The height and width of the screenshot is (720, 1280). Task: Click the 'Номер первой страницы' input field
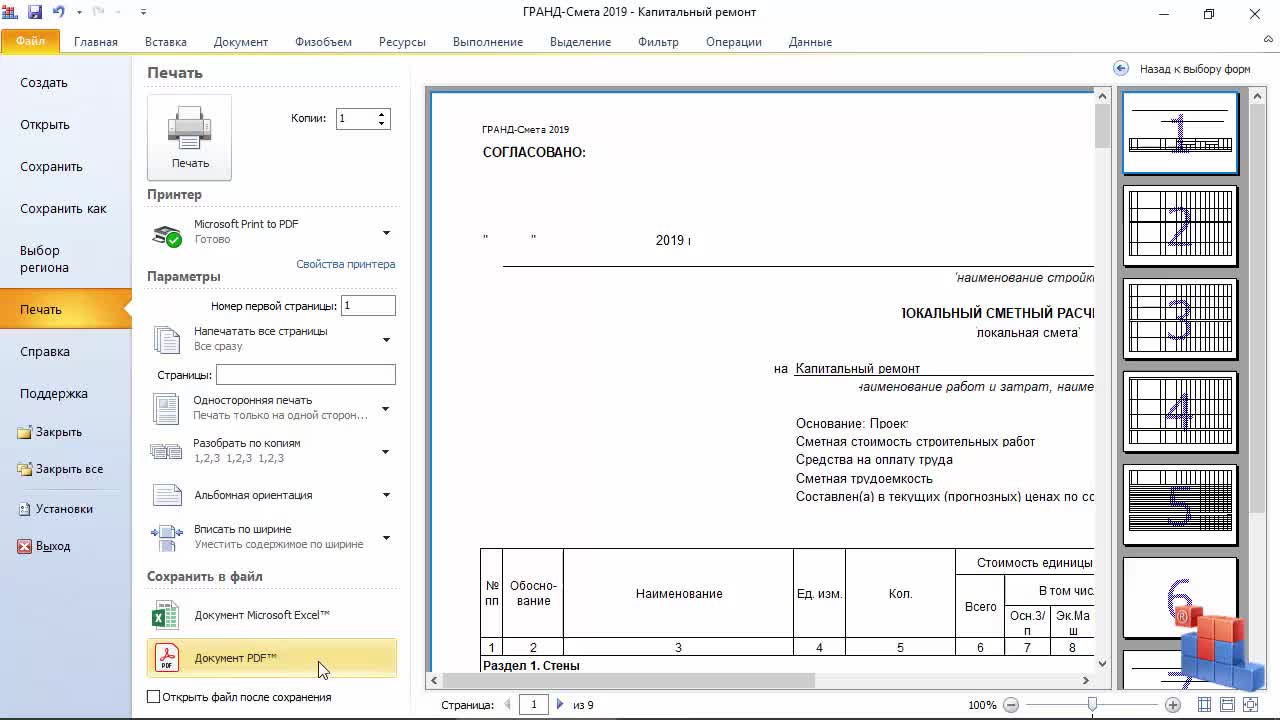coord(368,306)
